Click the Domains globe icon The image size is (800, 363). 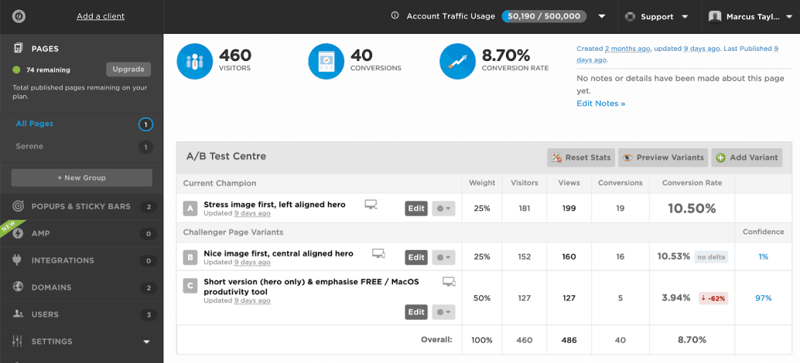18,287
